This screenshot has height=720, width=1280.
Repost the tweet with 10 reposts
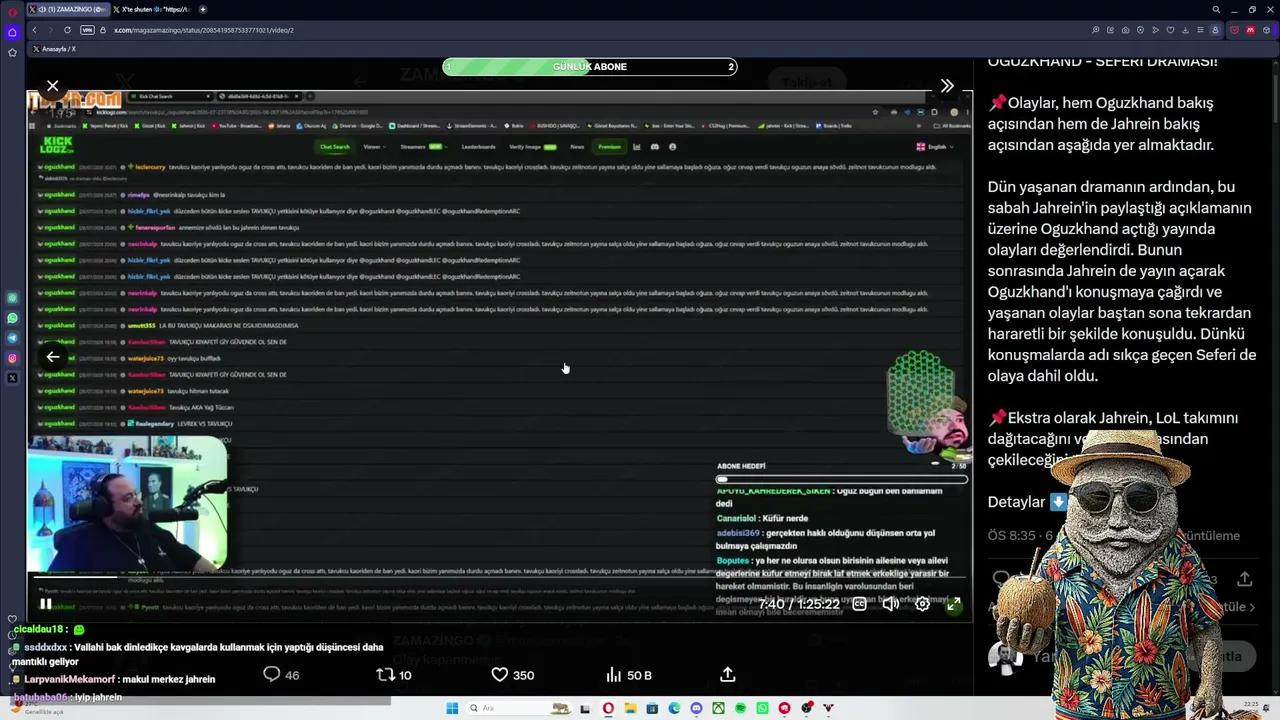pos(393,675)
